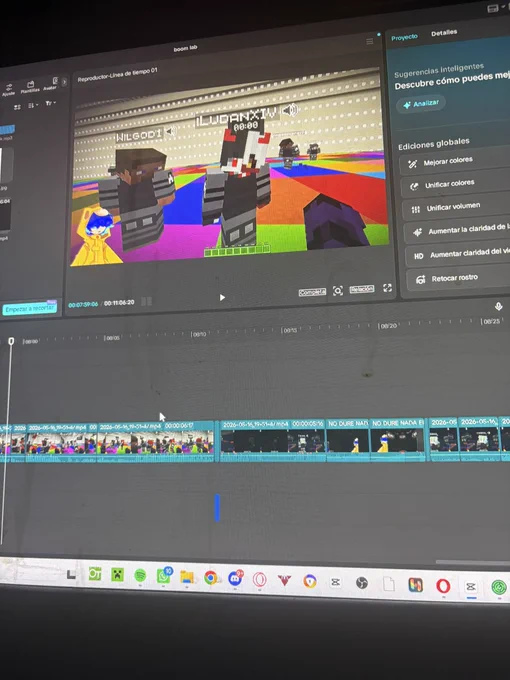Open the blank document icon in taskbar
The width and height of the screenshot is (510, 680).
coord(389,584)
